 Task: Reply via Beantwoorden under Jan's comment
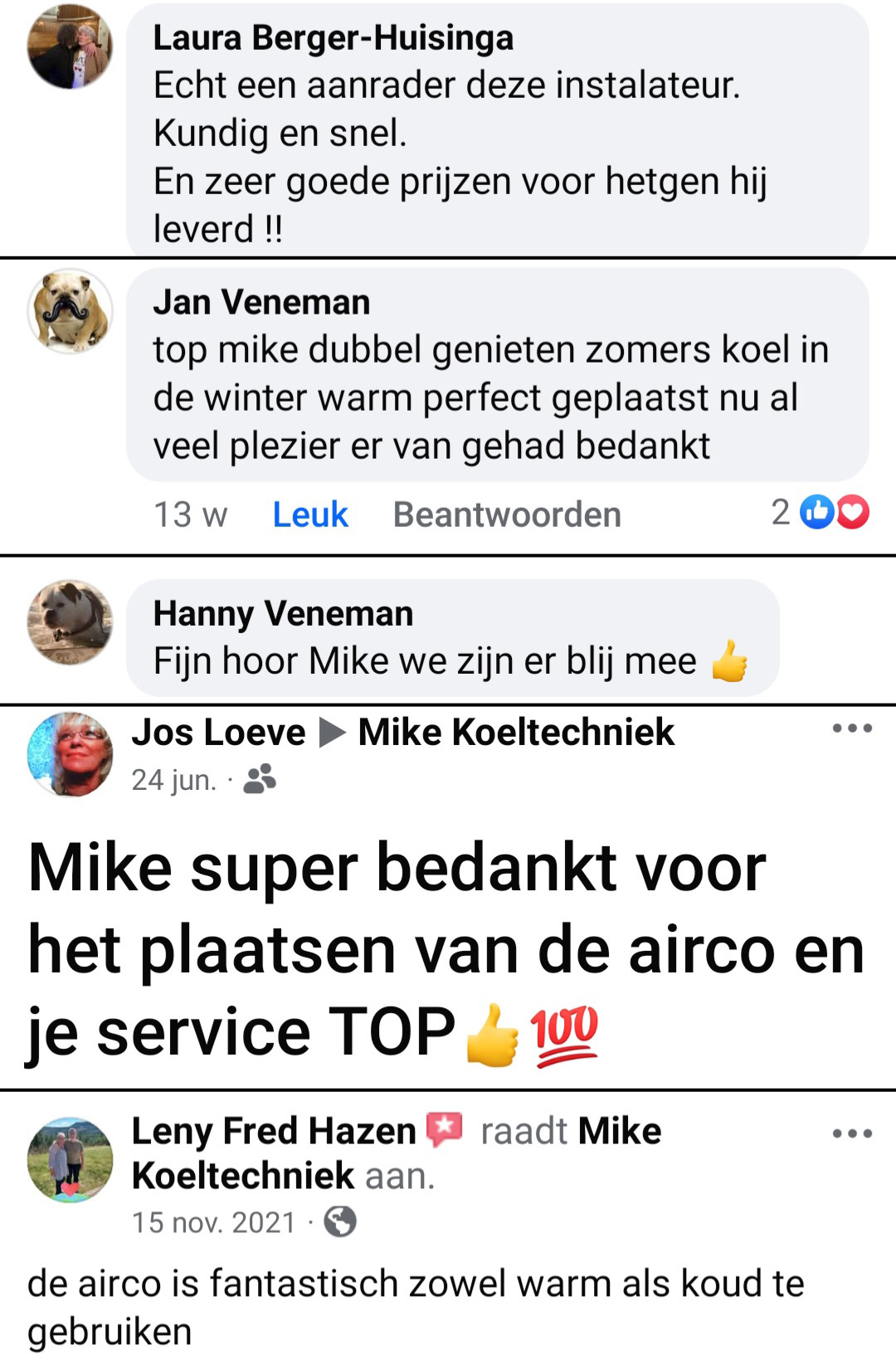[x=507, y=514]
